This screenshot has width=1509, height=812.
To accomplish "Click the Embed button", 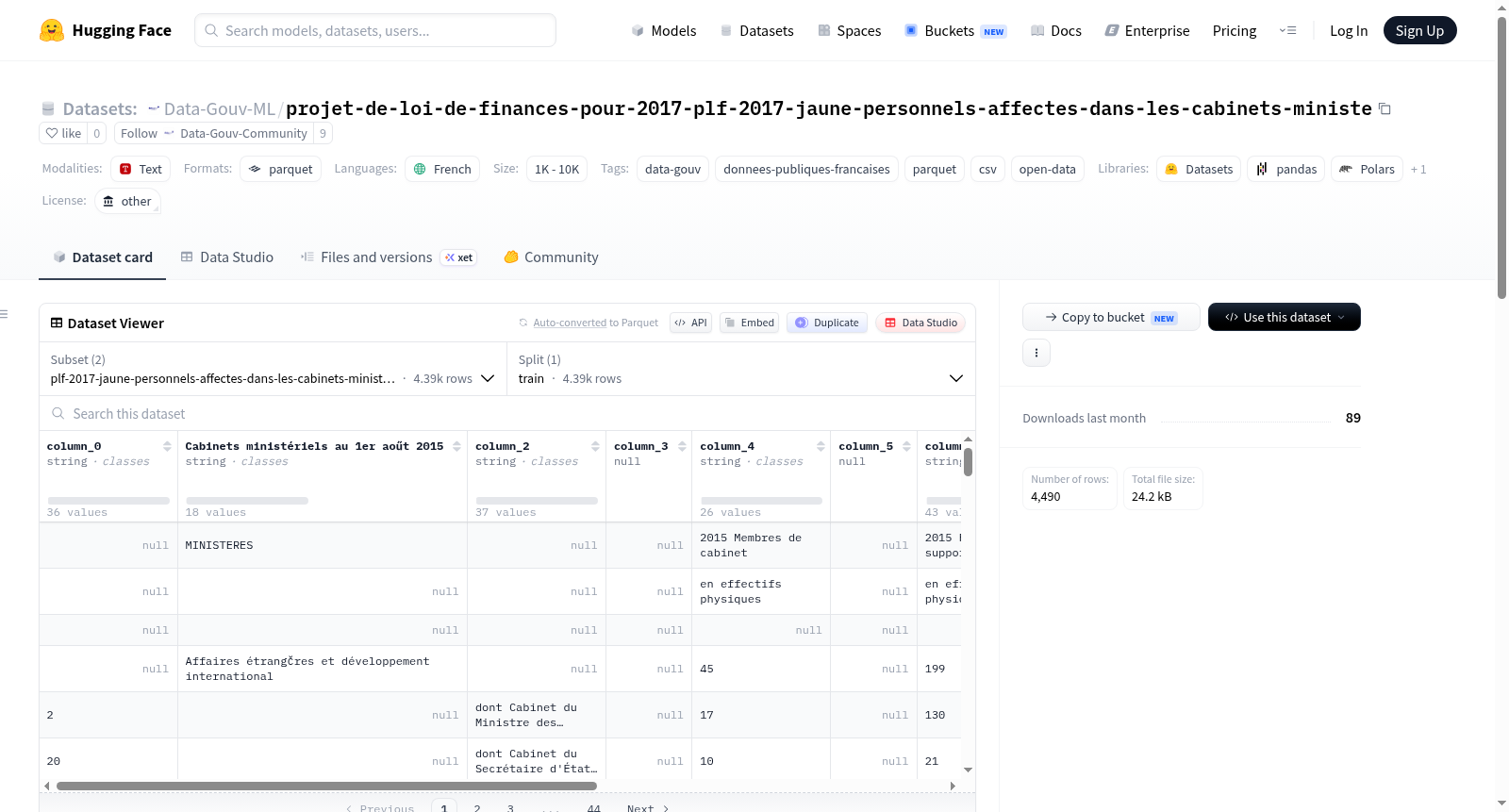I will click(x=750, y=323).
